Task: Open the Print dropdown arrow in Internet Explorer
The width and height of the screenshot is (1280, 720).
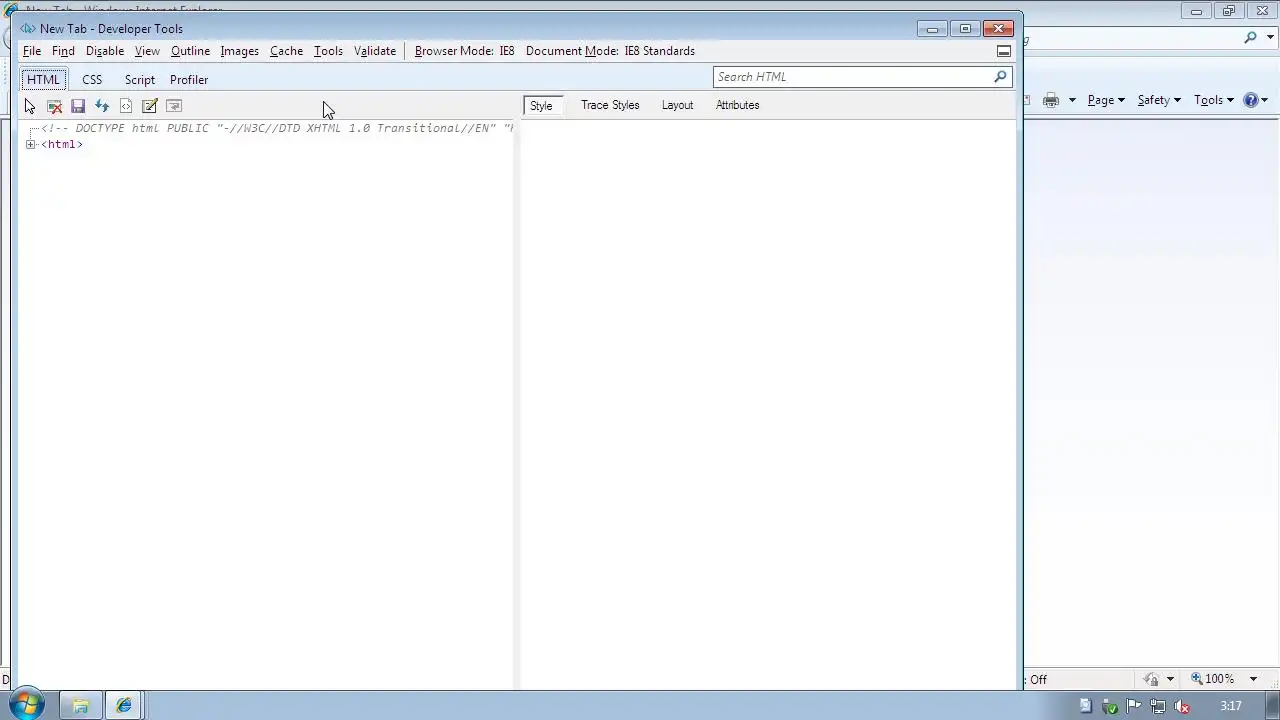Action: point(1072,100)
